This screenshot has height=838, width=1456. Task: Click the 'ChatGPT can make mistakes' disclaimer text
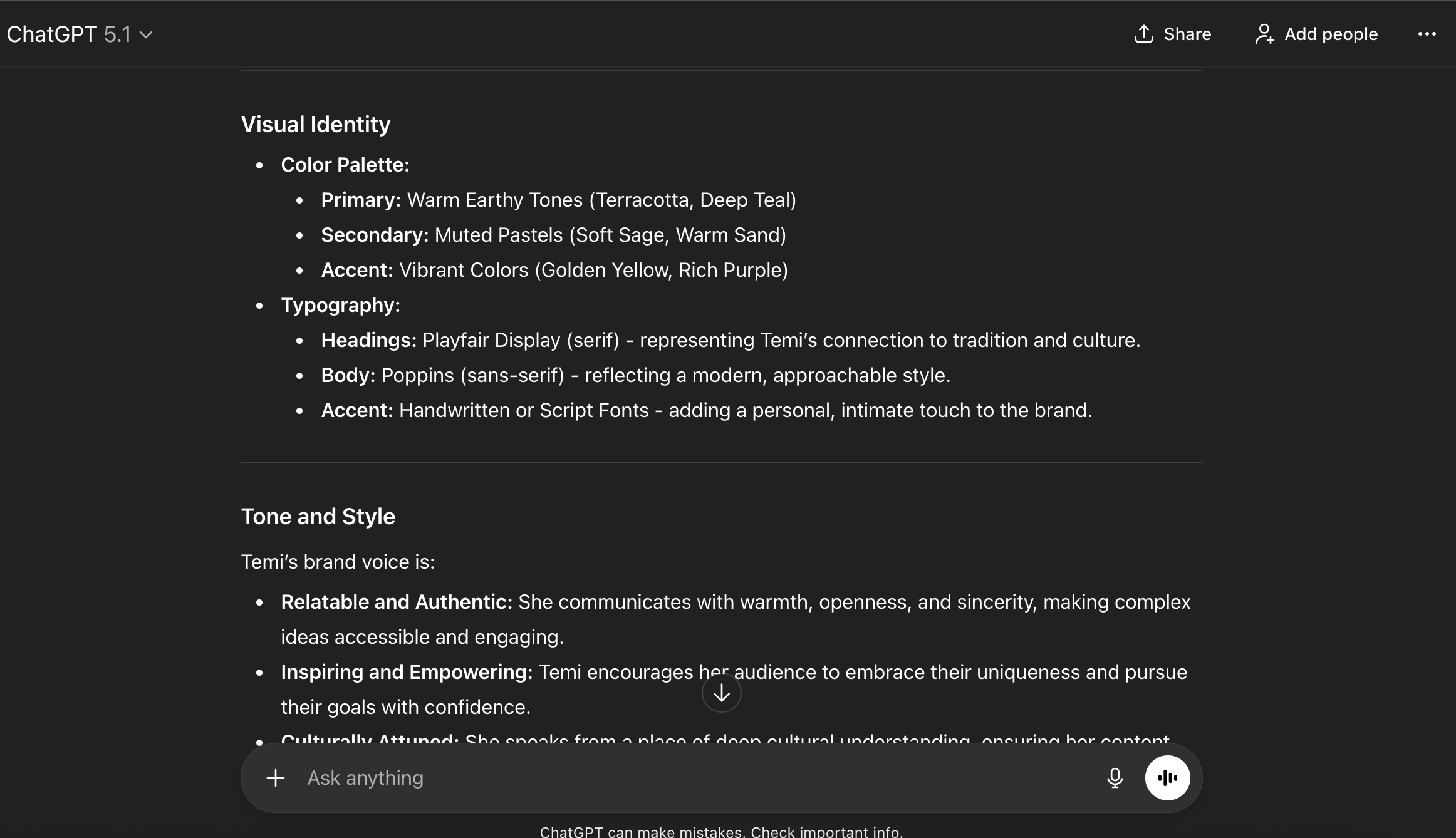pos(721,832)
